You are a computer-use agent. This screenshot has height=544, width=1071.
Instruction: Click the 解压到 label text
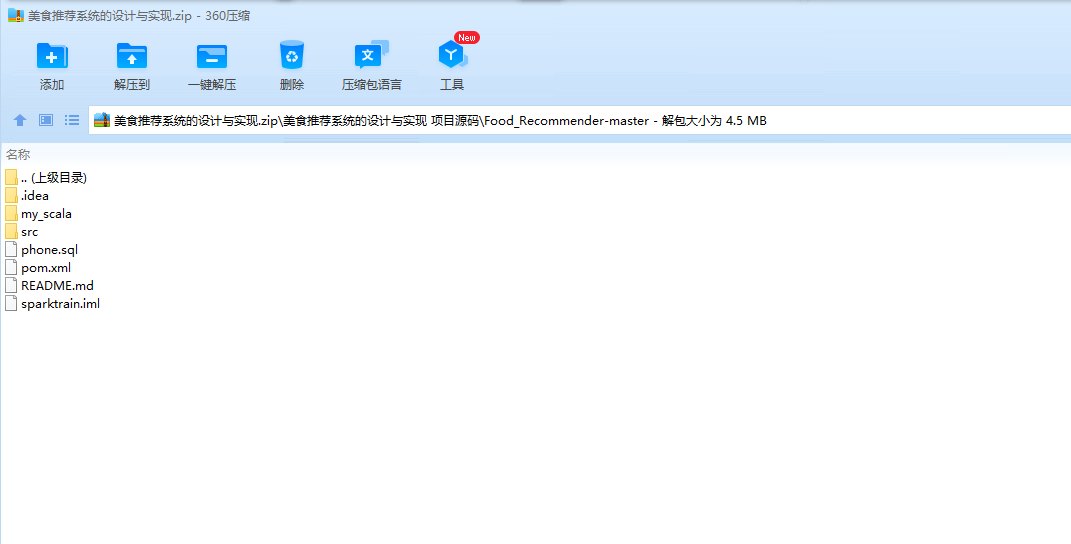point(132,85)
